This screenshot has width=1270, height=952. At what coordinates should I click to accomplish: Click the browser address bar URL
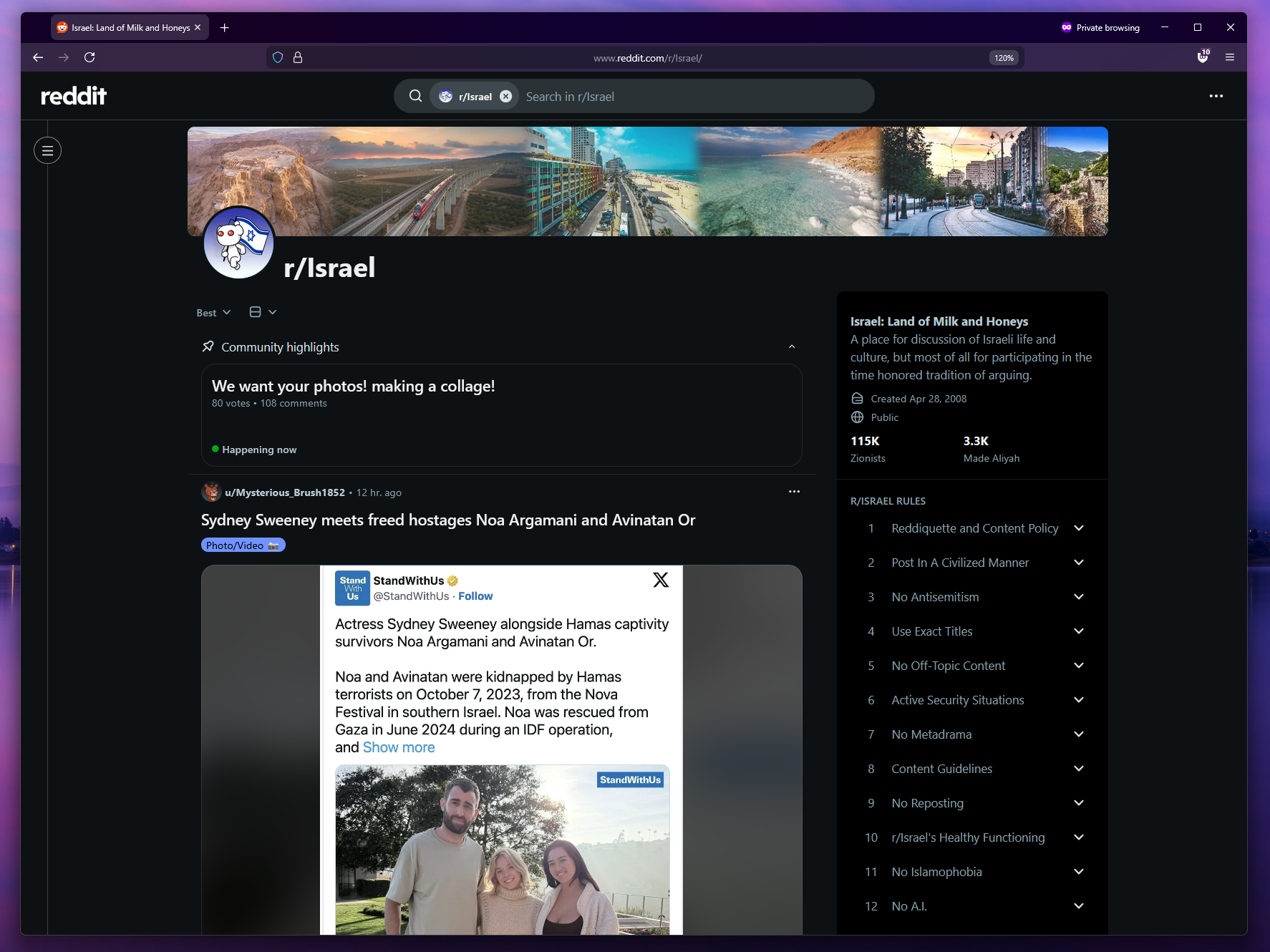coord(648,58)
